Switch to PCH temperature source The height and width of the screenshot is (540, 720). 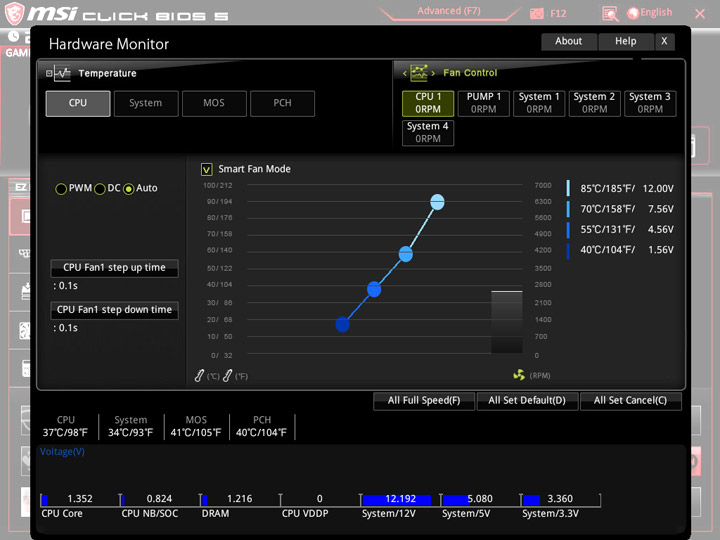point(282,103)
